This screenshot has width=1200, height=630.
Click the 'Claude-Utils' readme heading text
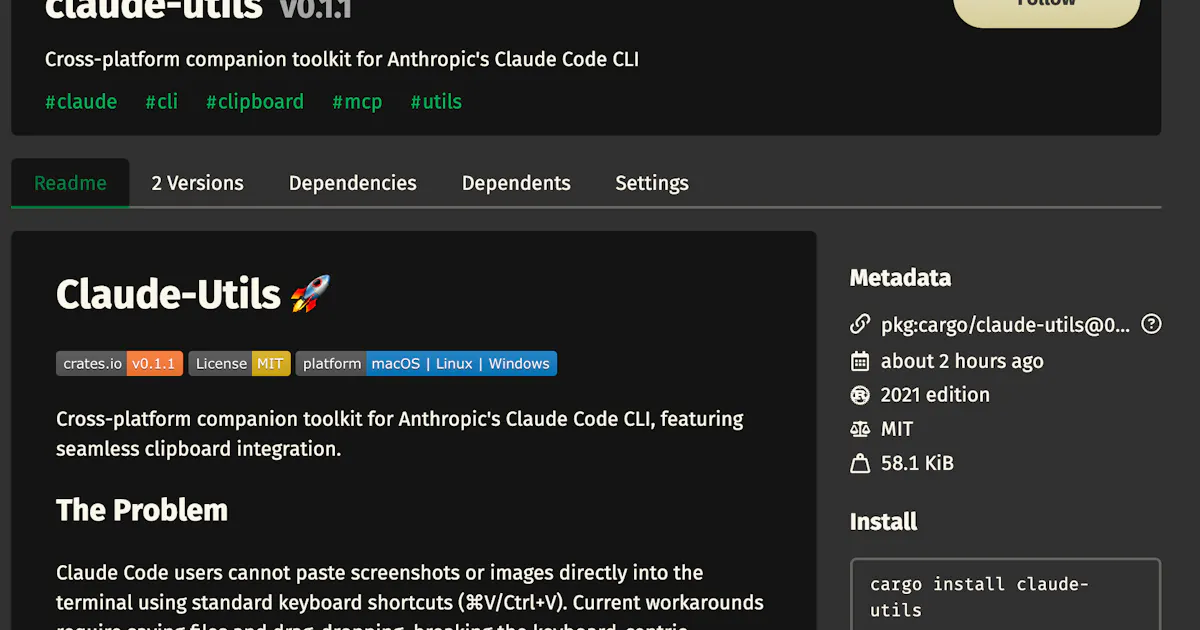[168, 294]
